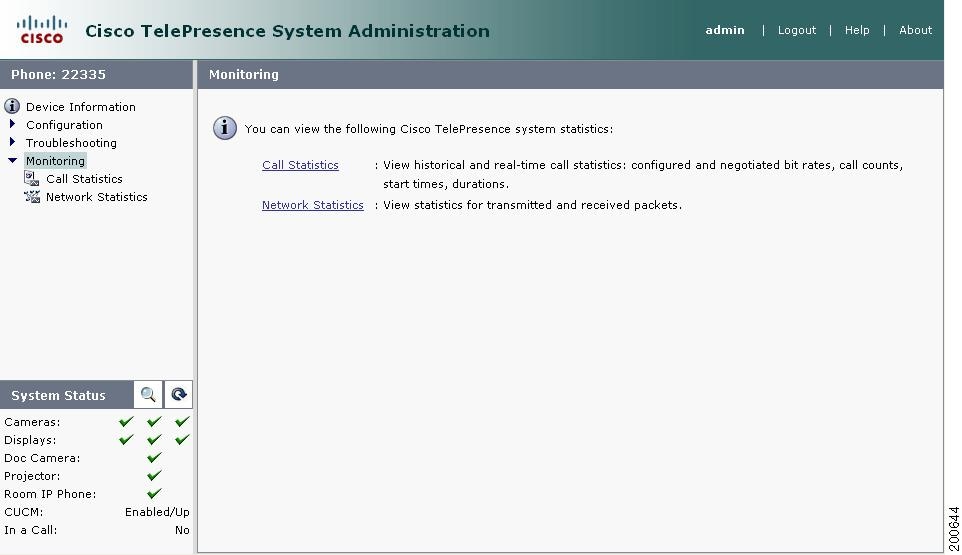Click the Room IP Phone: label

tap(50, 494)
